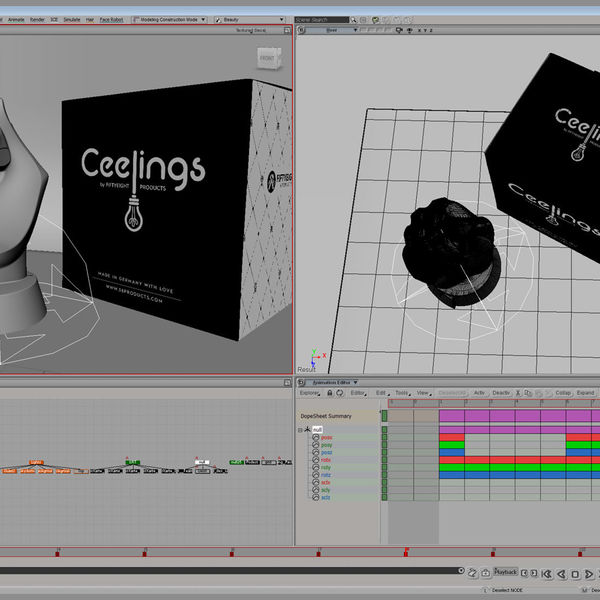Click the posx animation curve icon
This screenshot has height=600, width=600.
click(316, 438)
